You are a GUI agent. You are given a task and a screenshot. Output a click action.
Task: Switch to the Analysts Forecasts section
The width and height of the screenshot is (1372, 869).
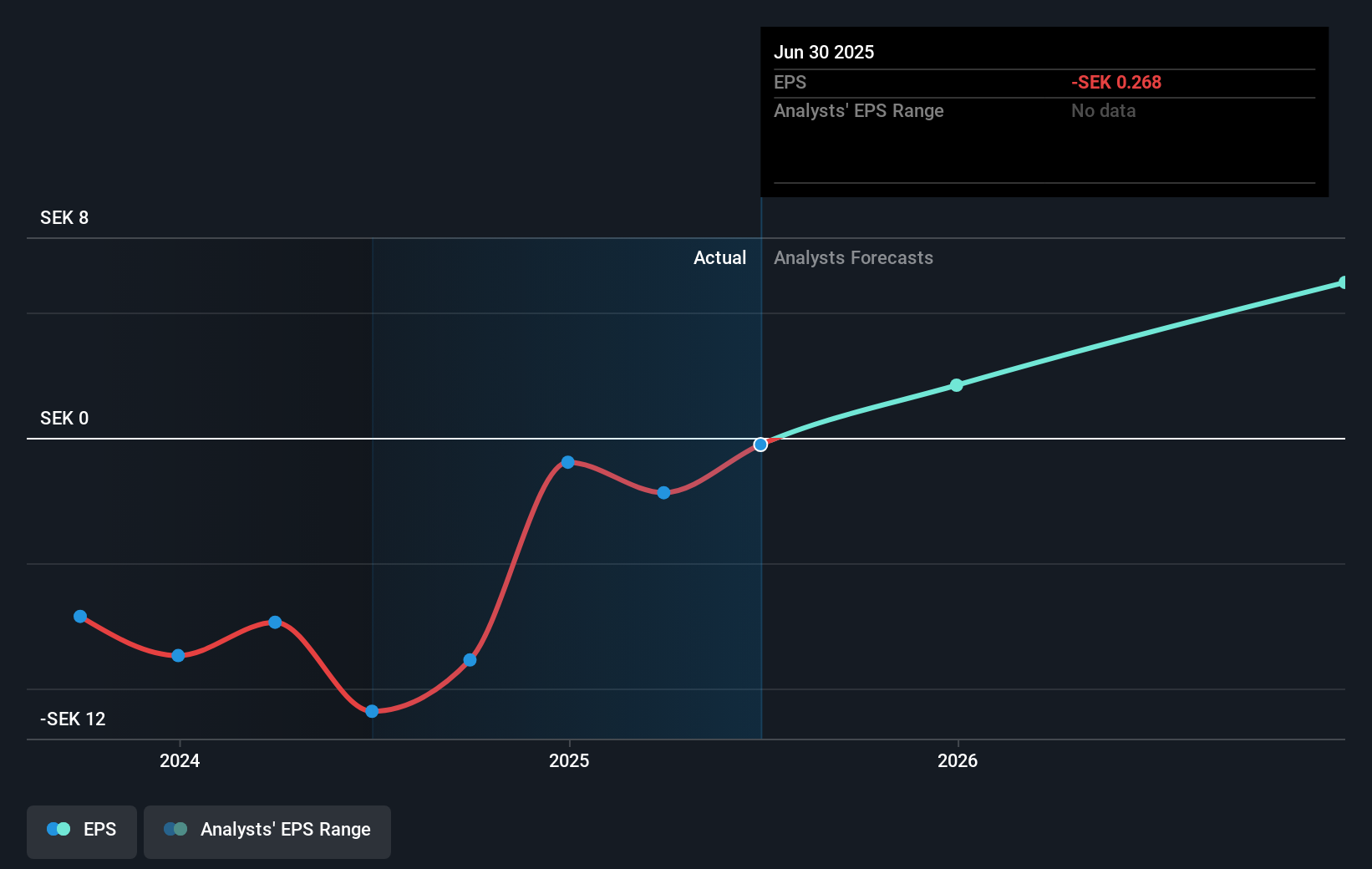(853, 258)
